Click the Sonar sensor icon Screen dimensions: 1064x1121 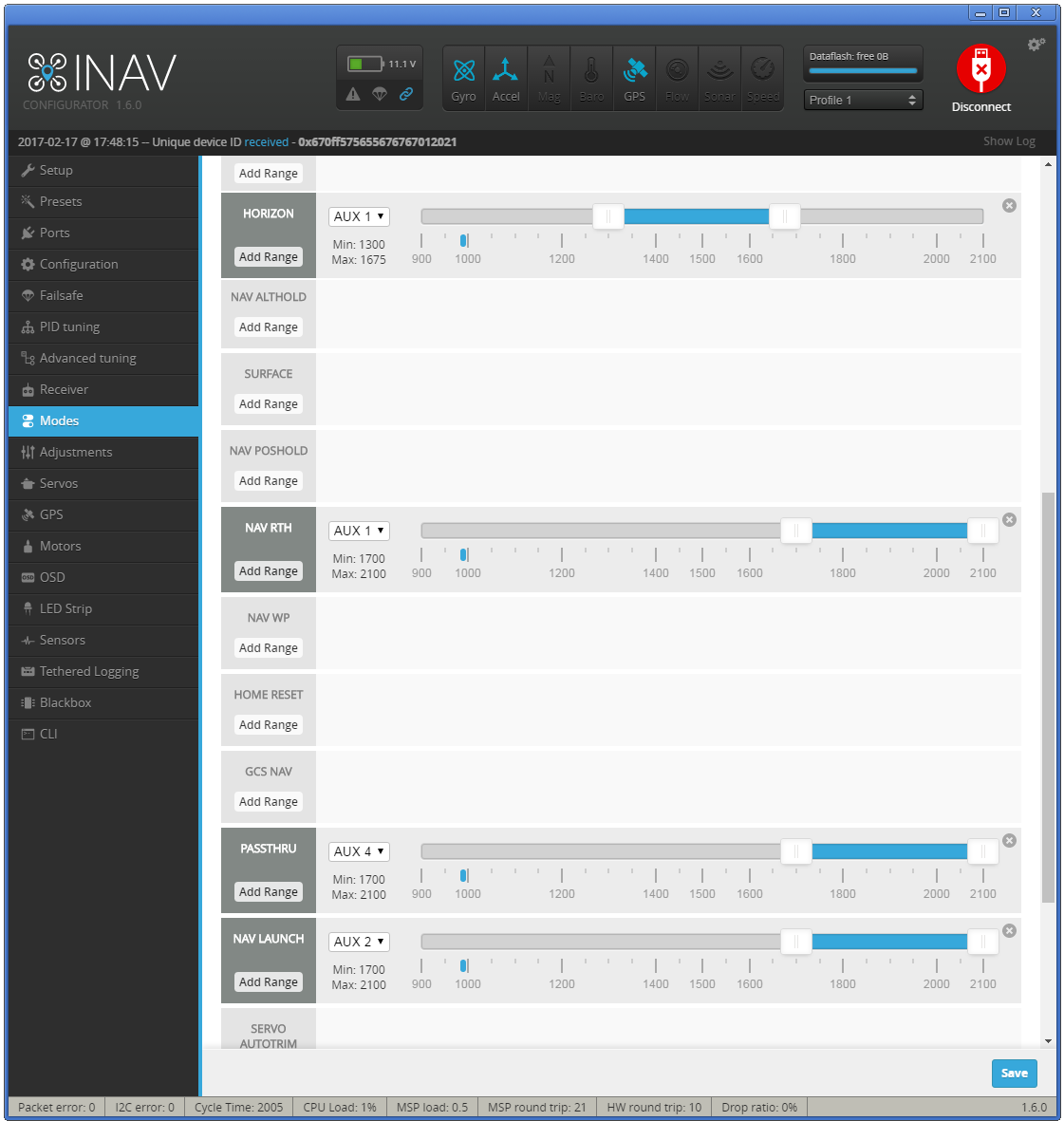pyautogui.click(x=719, y=79)
